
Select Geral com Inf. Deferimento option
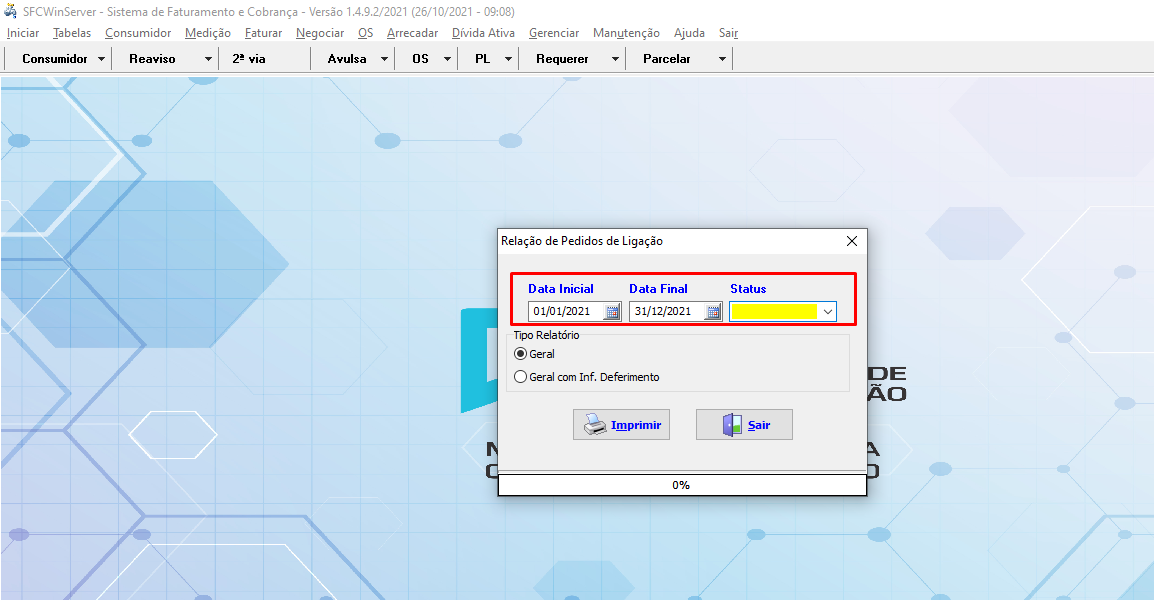tap(520, 377)
